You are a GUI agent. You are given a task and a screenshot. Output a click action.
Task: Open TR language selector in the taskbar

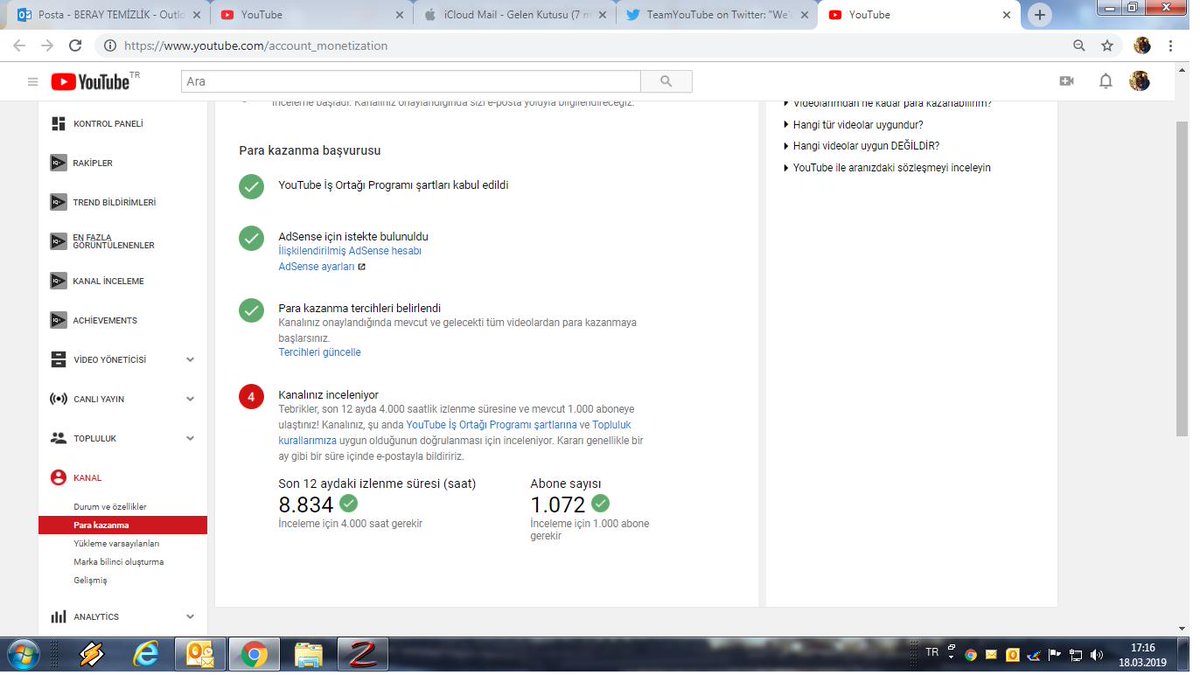[x=932, y=652]
